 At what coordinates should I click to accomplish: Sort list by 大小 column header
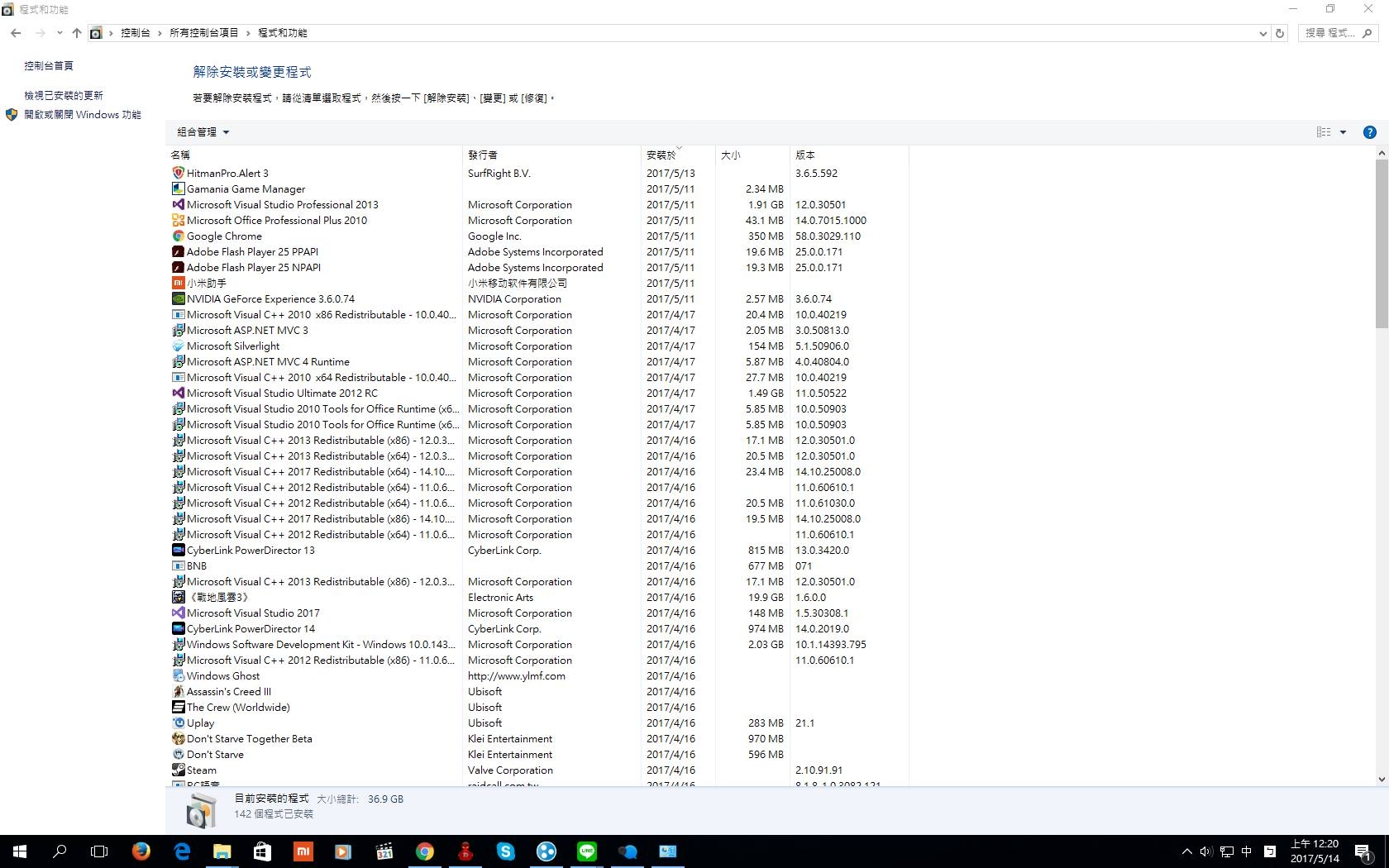[752, 155]
